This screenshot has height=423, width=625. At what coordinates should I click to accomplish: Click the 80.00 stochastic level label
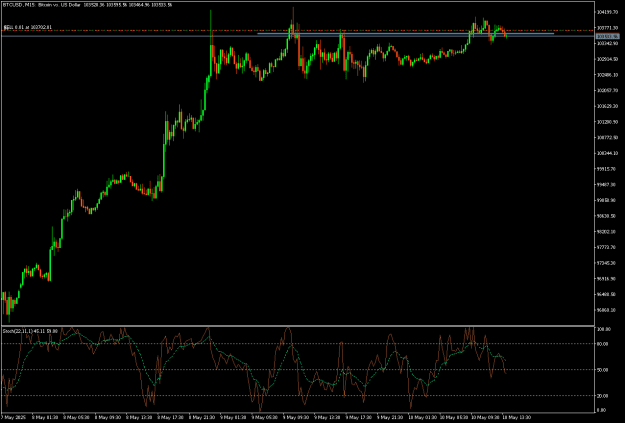click(603, 344)
